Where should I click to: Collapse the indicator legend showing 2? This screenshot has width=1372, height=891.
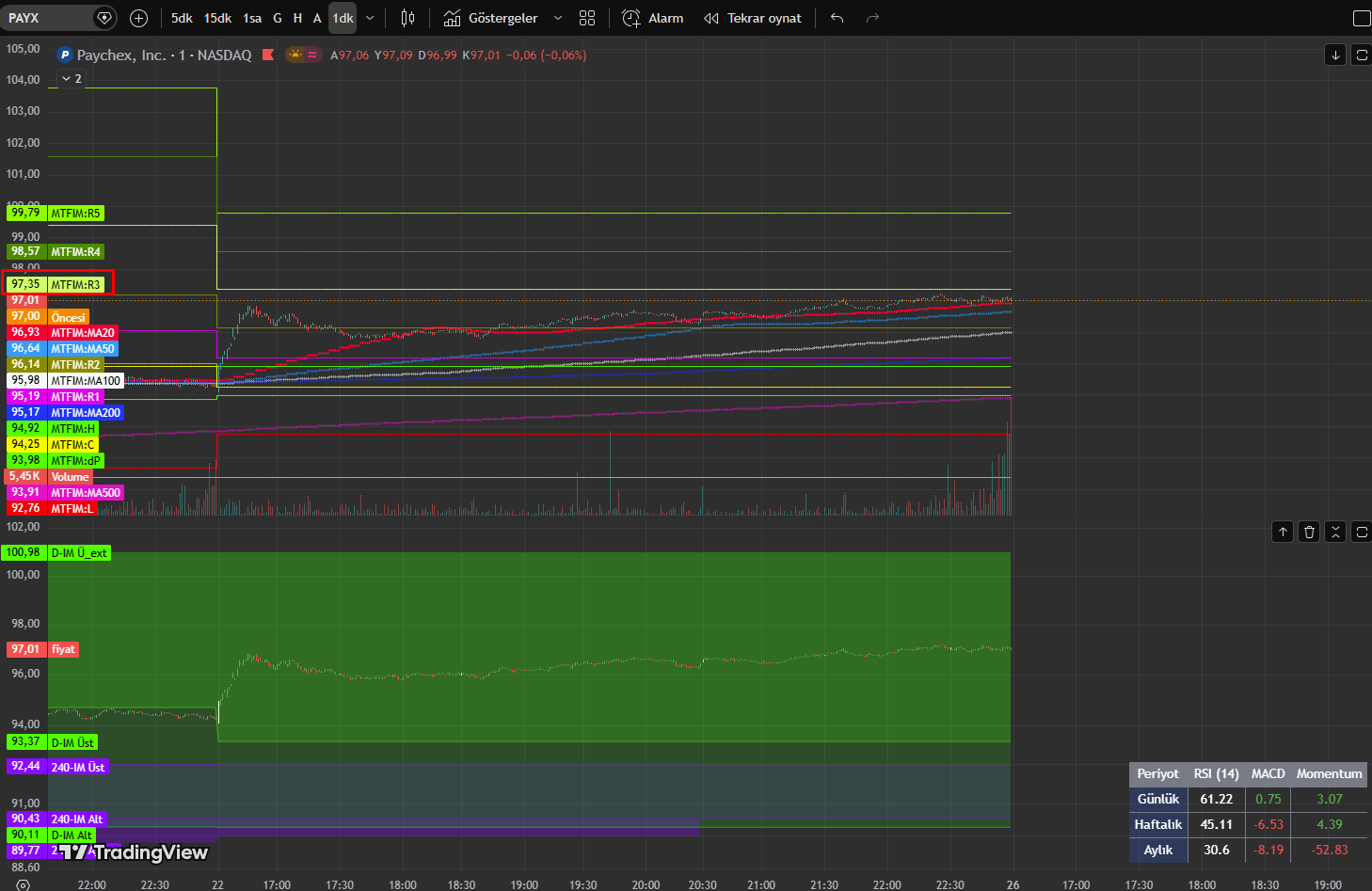coord(72,79)
